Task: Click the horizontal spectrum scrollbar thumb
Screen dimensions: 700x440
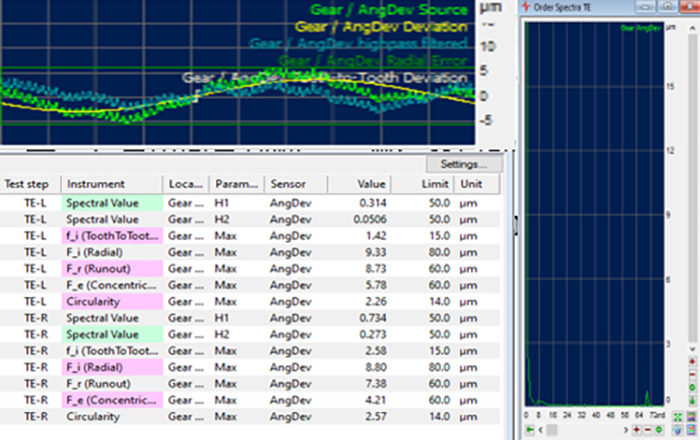Action: click(552, 430)
